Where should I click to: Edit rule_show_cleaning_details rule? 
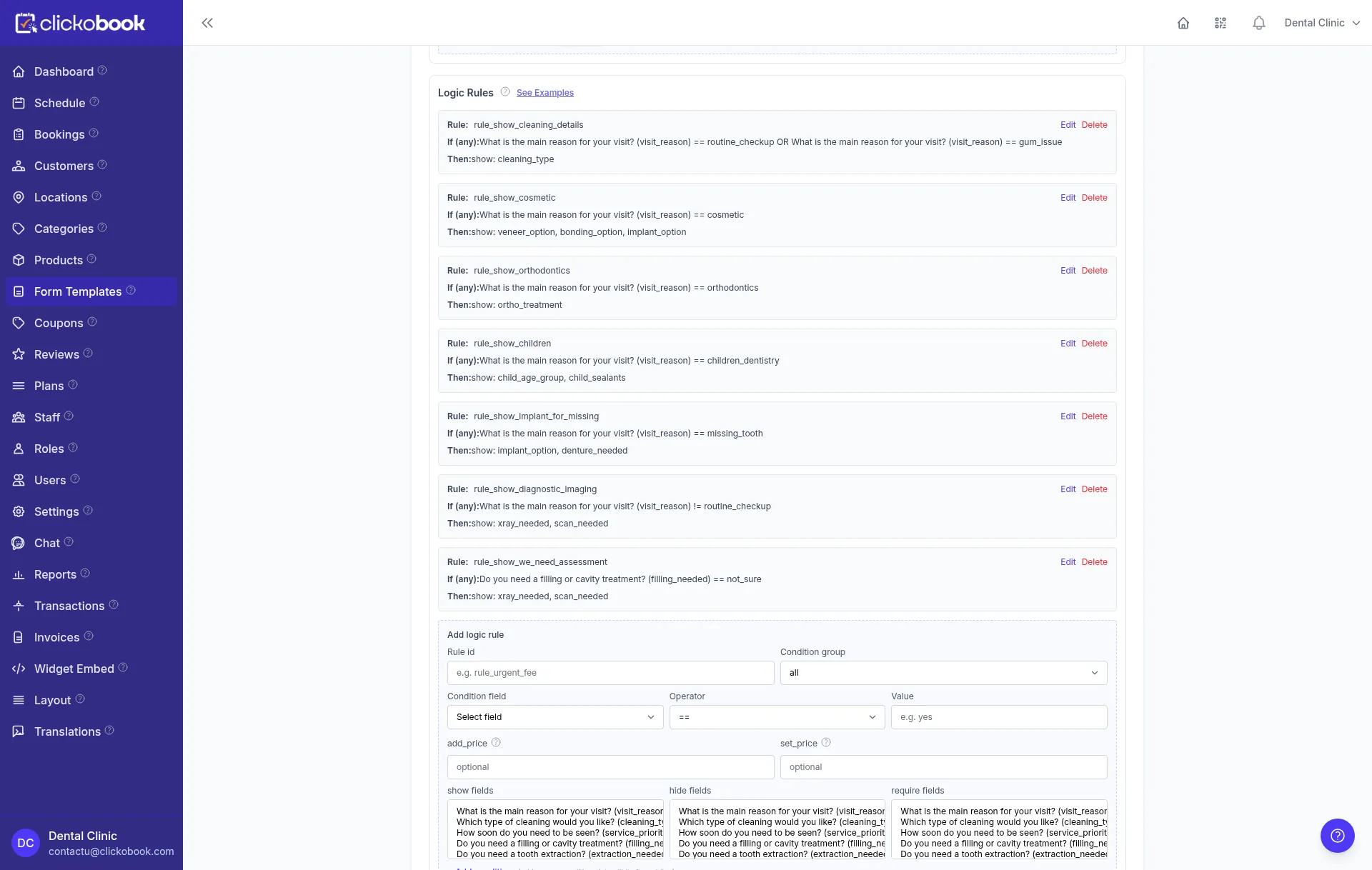click(x=1068, y=125)
